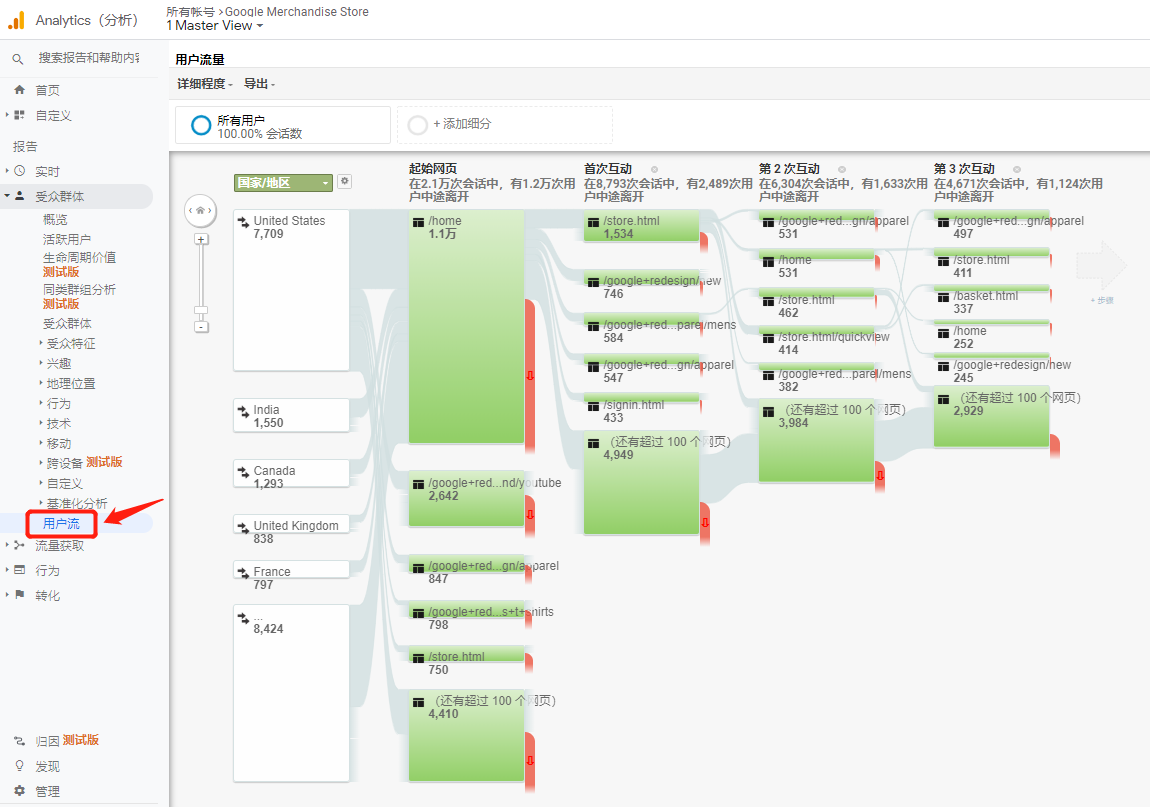This screenshot has width=1150, height=807.
Task: Click the 管理 gear icon
Action: pyautogui.click(x=20, y=791)
